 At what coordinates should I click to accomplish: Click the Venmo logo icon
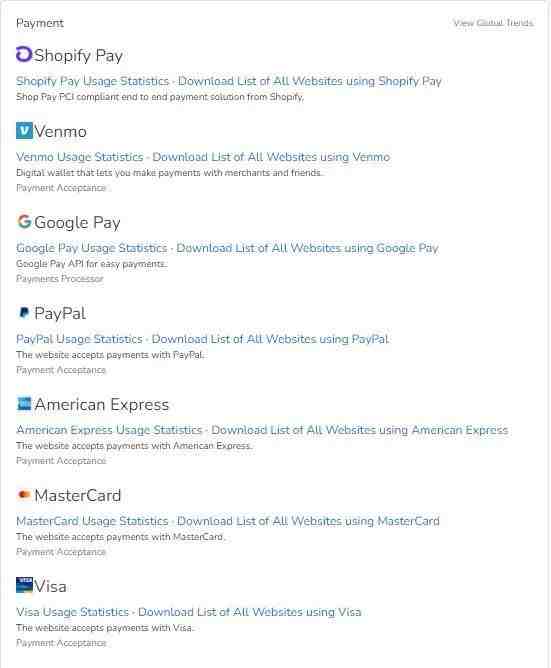coord(24,130)
